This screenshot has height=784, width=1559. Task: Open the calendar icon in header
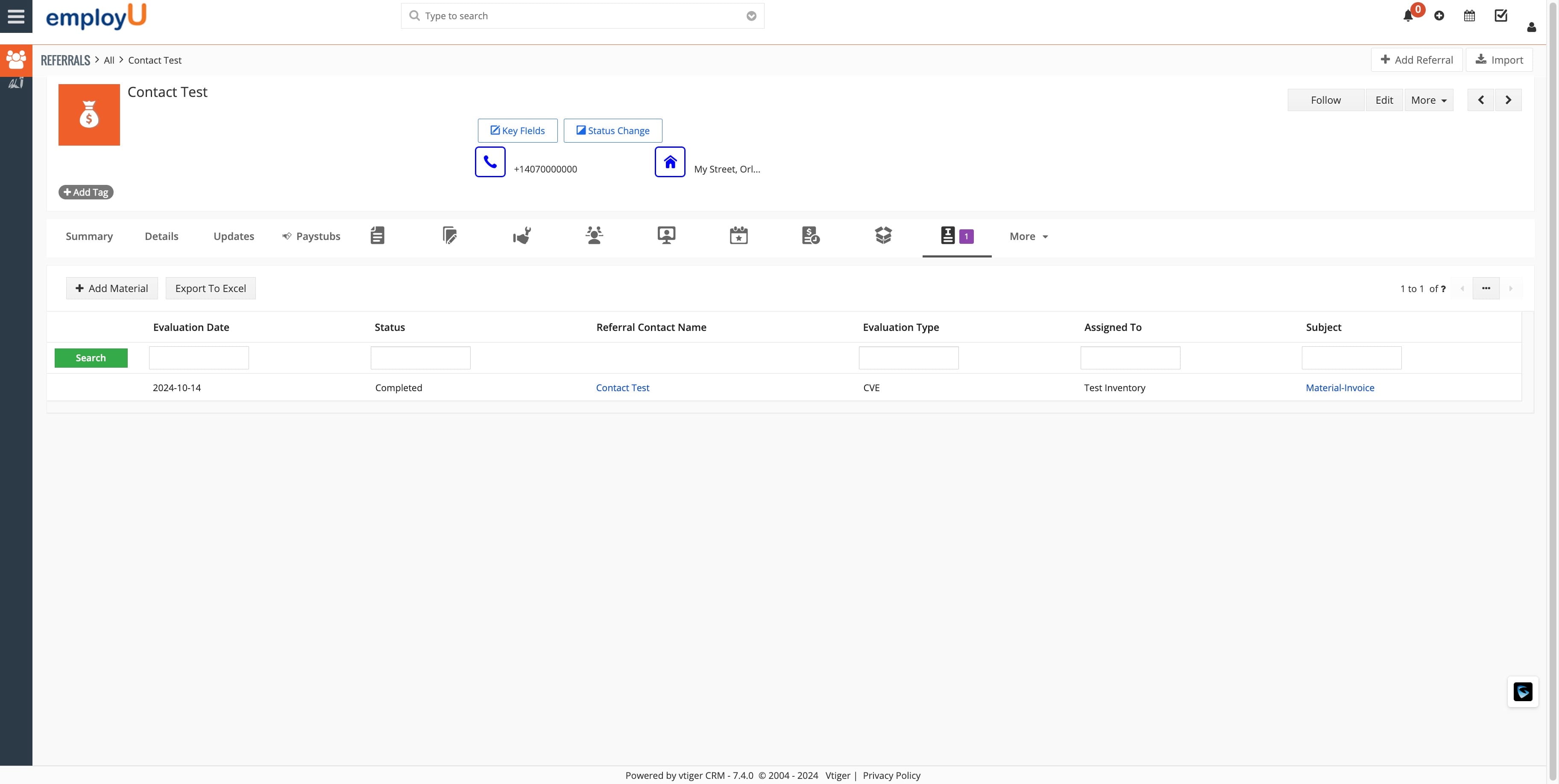1469,16
